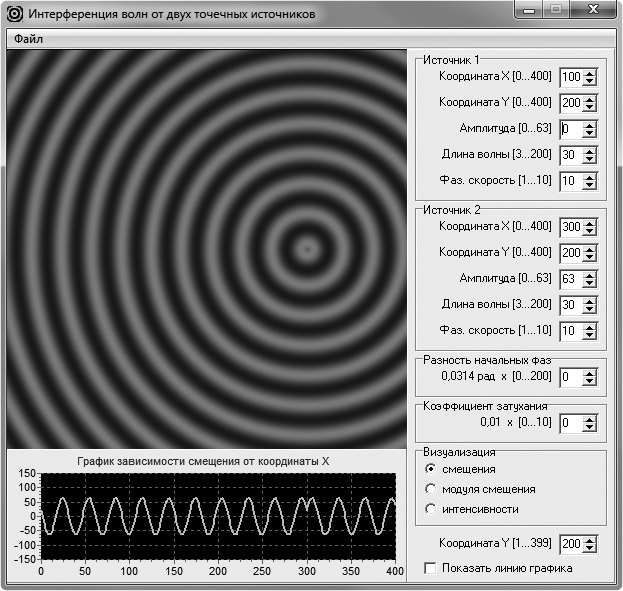Select интенсивности visualization option
The width and height of the screenshot is (623, 591).
pos(430,509)
